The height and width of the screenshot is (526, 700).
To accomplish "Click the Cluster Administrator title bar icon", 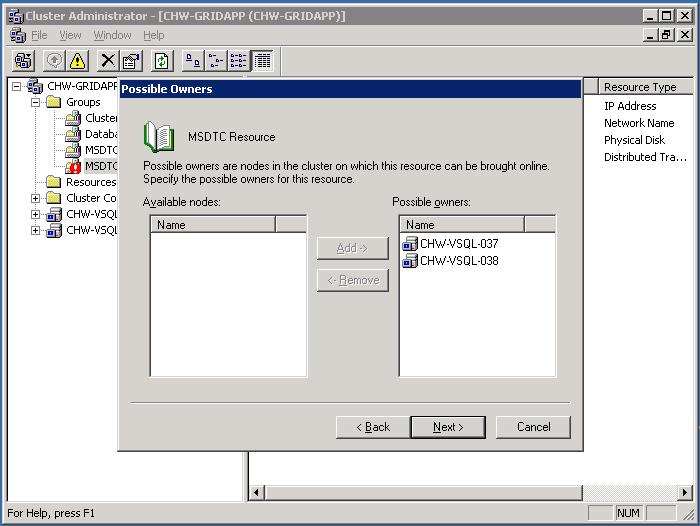I will click(16, 17).
